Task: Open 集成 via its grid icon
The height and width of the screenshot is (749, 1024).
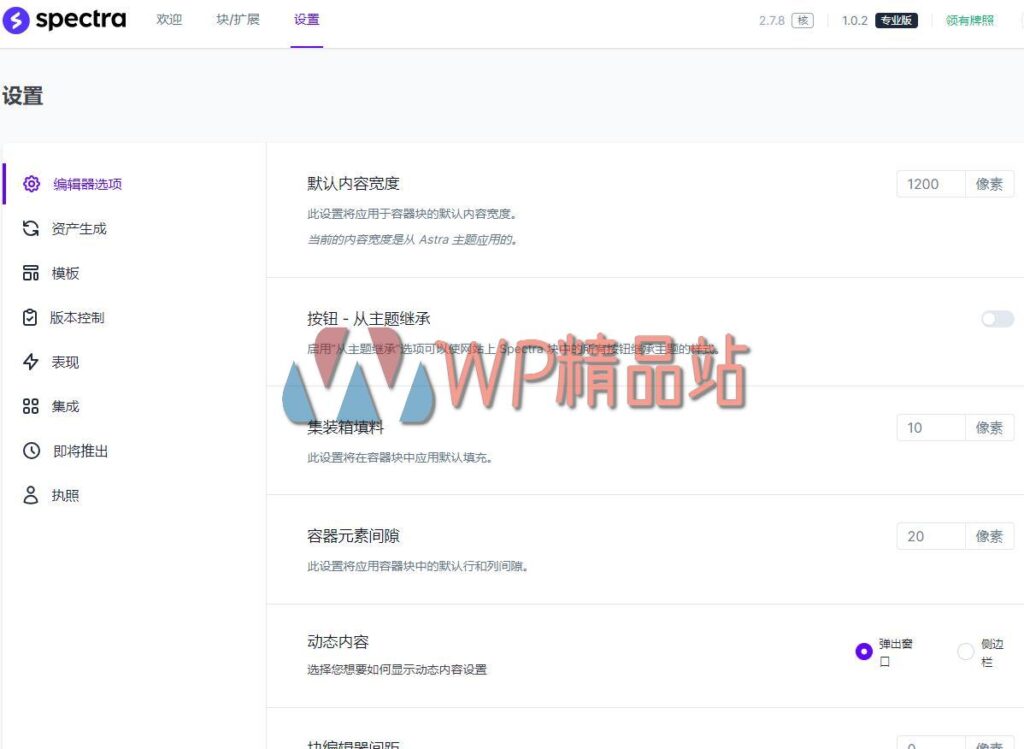Action: click(x=30, y=406)
